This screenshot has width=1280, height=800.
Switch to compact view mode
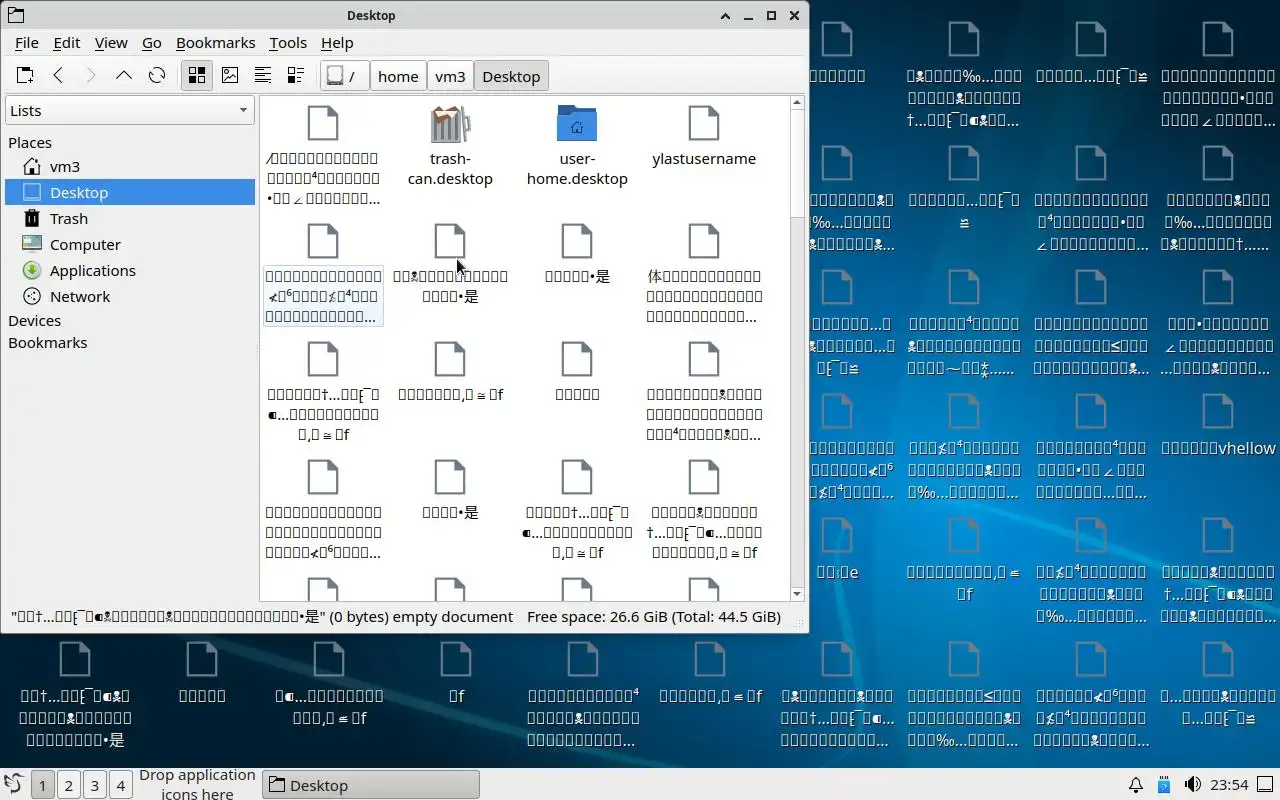[263, 76]
